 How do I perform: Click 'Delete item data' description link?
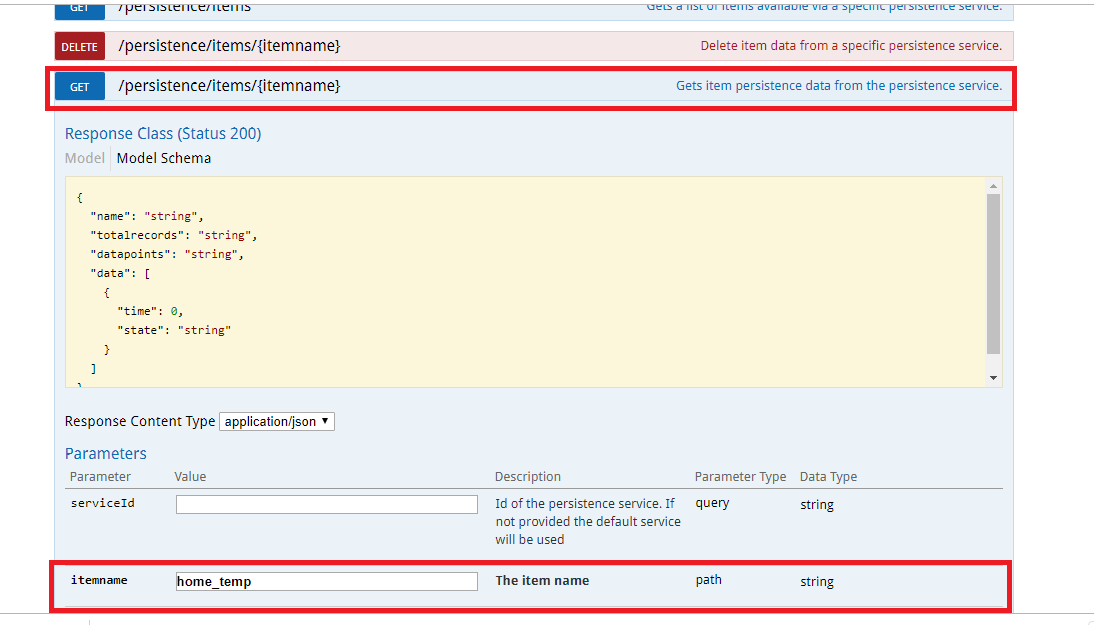pyautogui.click(x=850, y=46)
